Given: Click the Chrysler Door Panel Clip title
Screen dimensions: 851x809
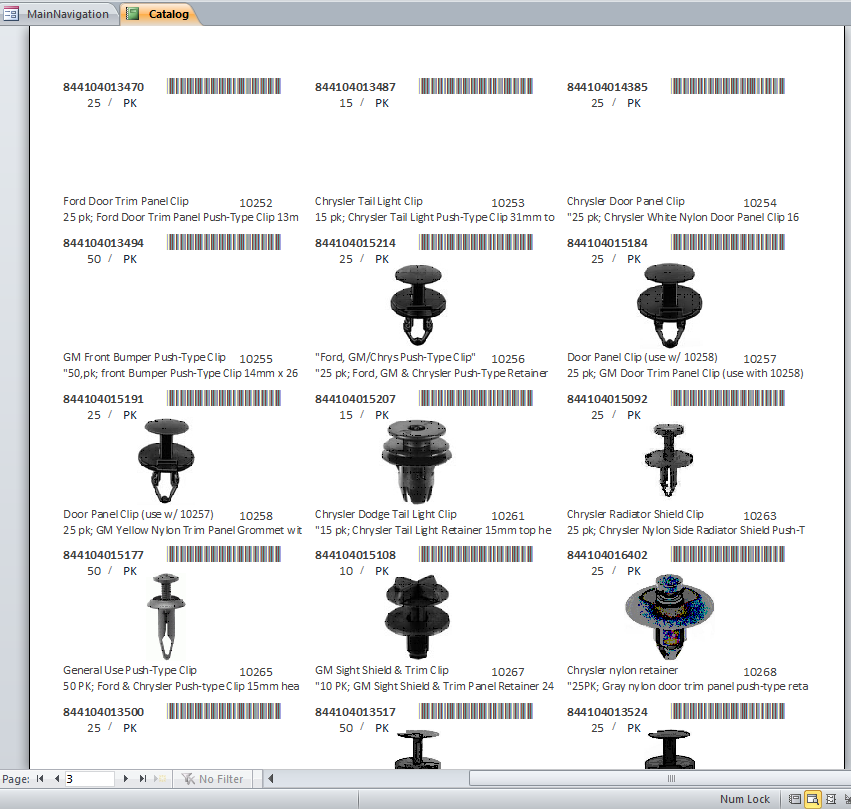Looking at the screenshot, I should pyautogui.click(x=626, y=201).
